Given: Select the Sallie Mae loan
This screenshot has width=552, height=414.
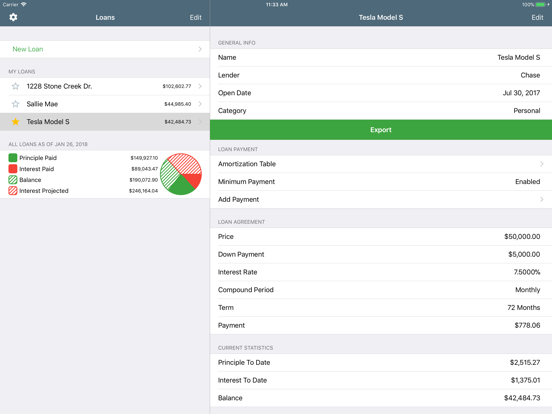Looking at the screenshot, I should [105, 104].
